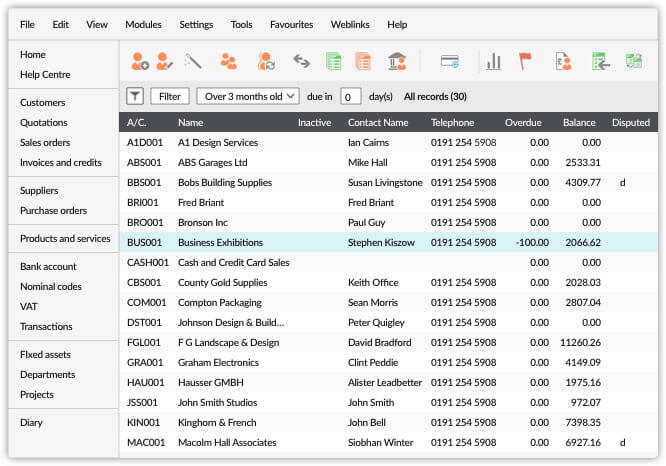Sort by the Overdue column header

click(x=523, y=122)
